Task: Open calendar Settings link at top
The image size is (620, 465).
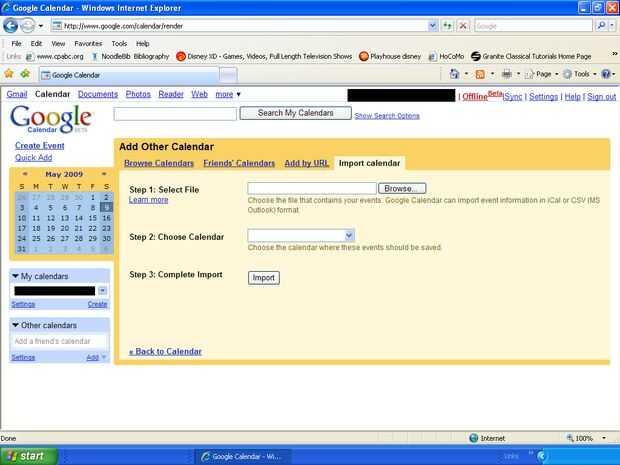Action: click(x=543, y=97)
